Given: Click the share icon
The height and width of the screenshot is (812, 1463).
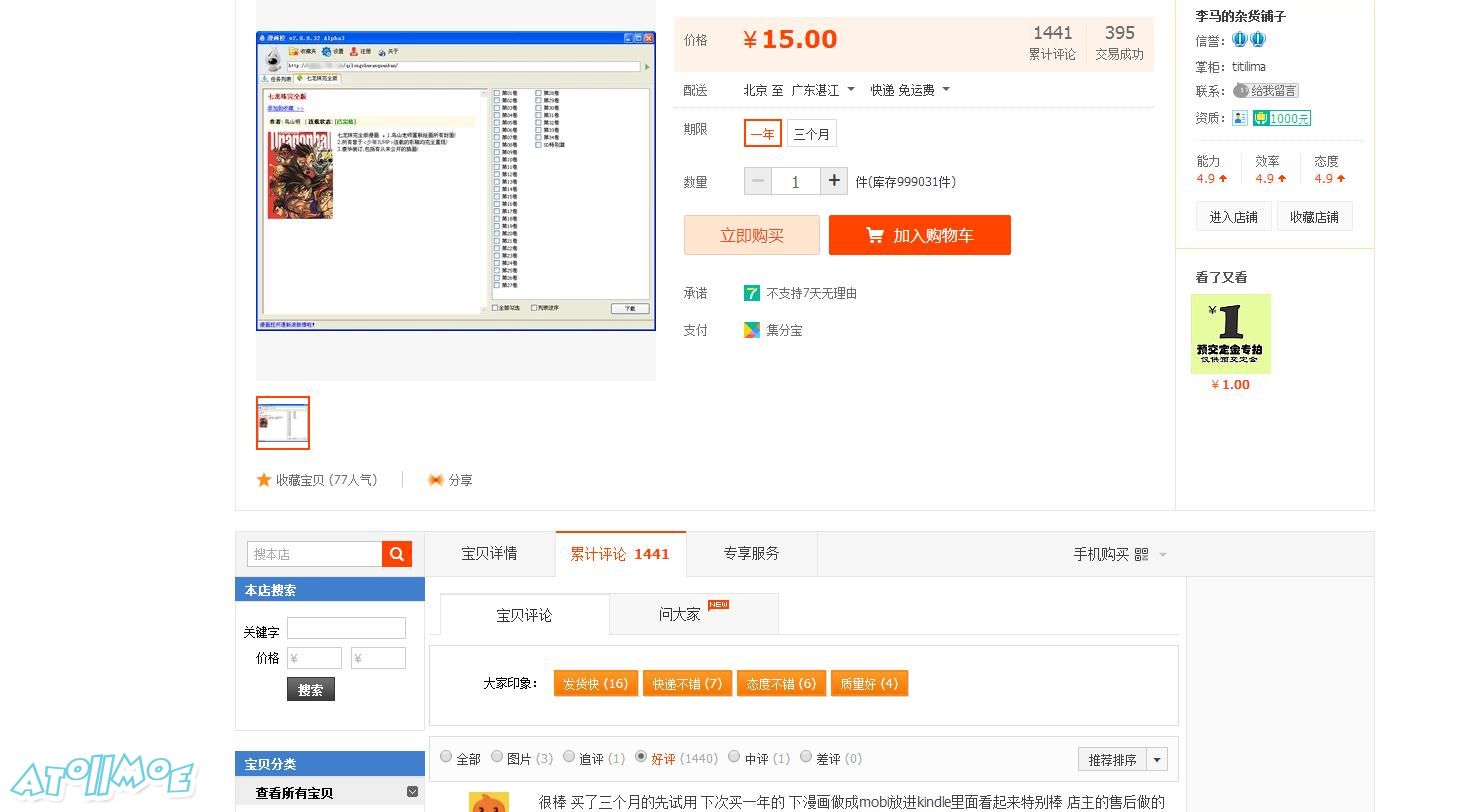Looking at the screenshot, I should click(x=436, y=480).
